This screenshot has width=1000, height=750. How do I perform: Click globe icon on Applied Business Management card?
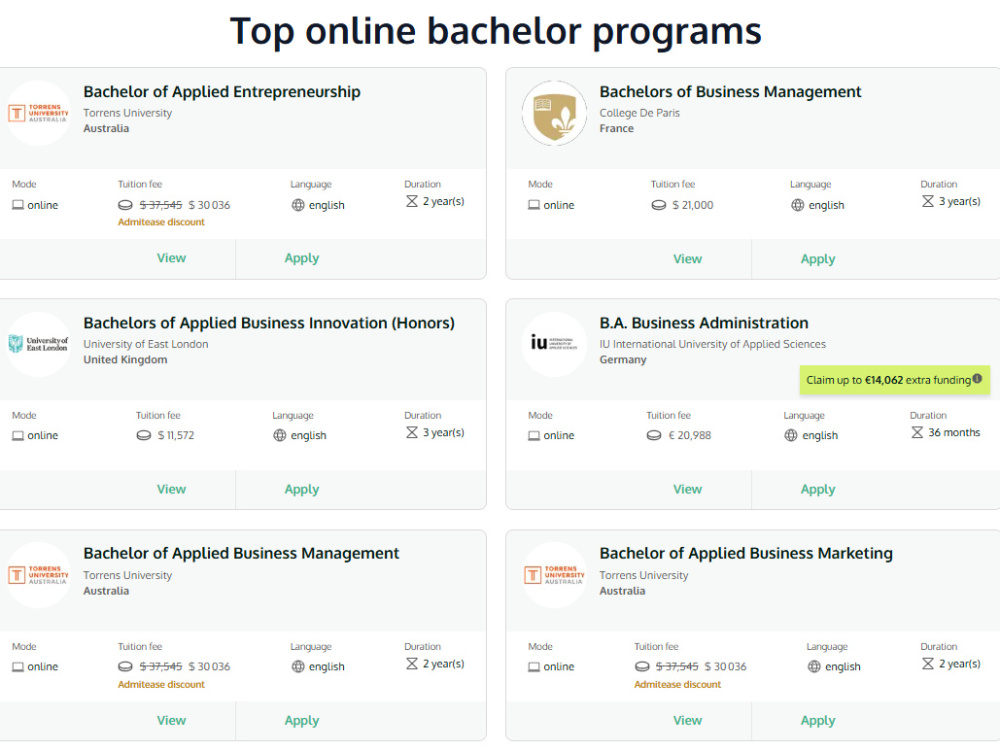point(298,667)
